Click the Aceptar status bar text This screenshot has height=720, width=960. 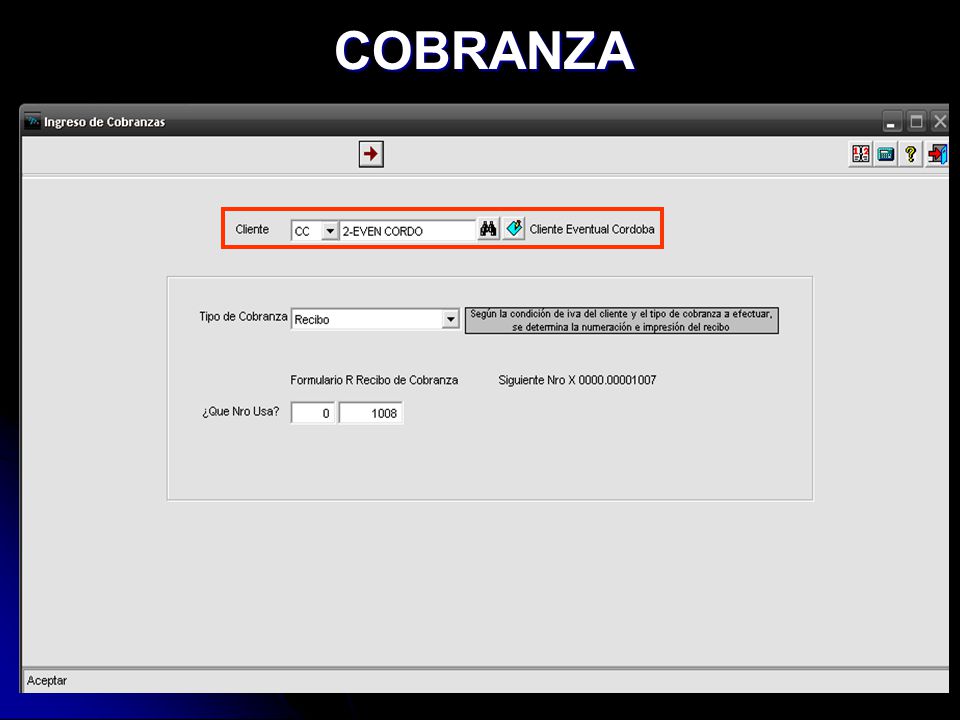pyautogui.click(x=47, y=681)
